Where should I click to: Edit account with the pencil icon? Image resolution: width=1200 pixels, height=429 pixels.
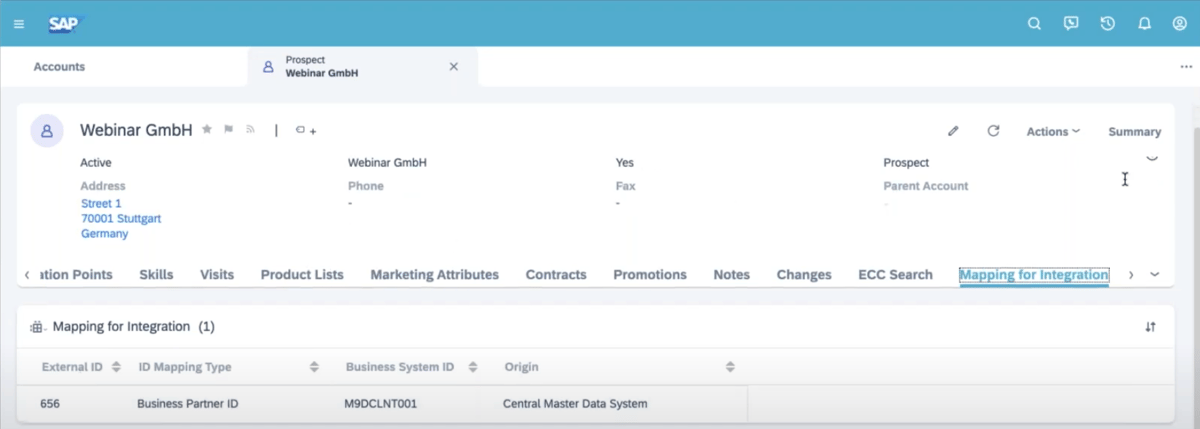(x=953, y=131)
